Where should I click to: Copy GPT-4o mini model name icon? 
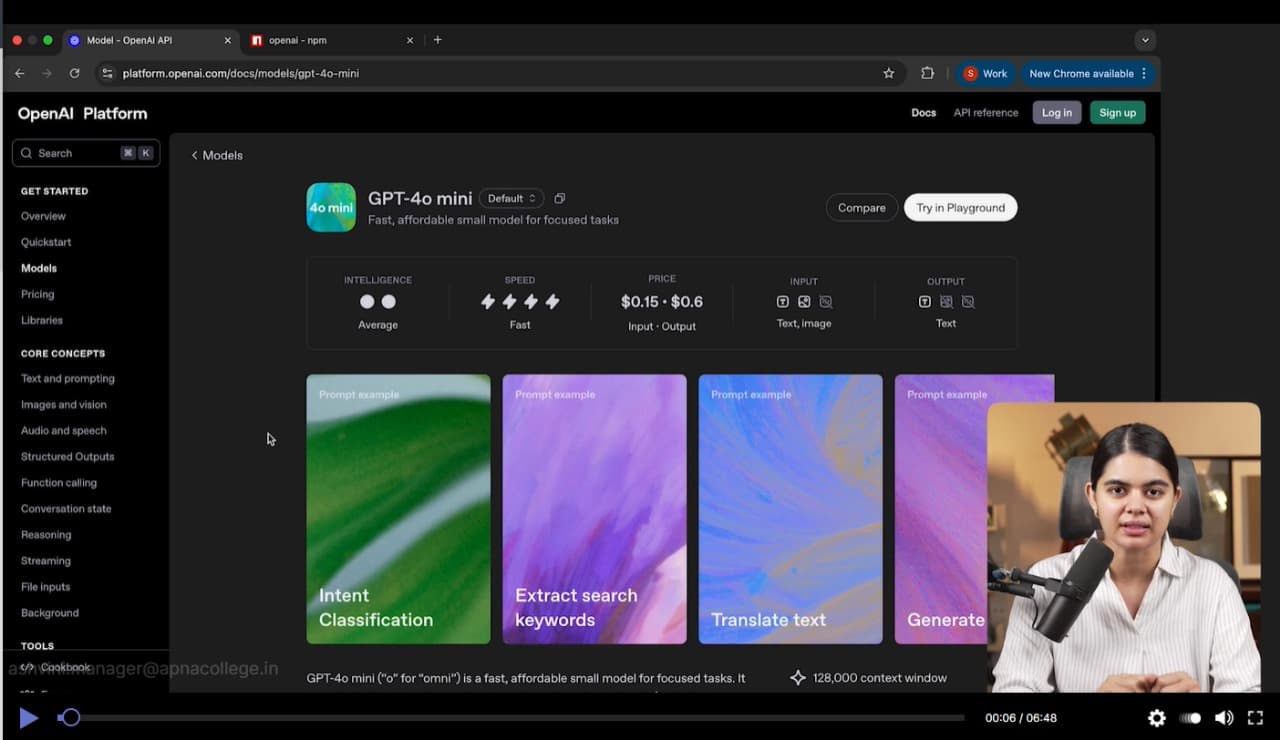tap(560, 198)
